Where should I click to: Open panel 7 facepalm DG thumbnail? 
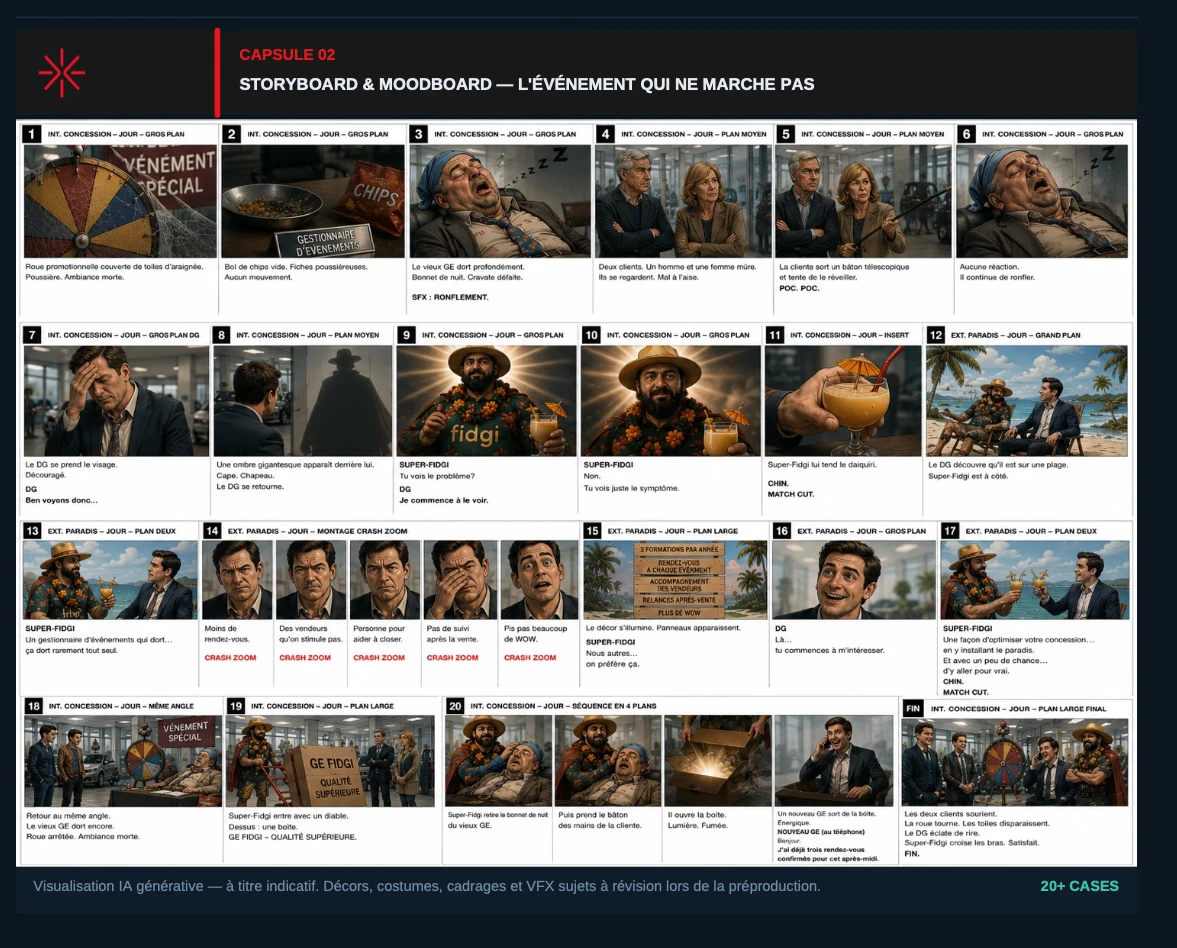pos(116,401)
